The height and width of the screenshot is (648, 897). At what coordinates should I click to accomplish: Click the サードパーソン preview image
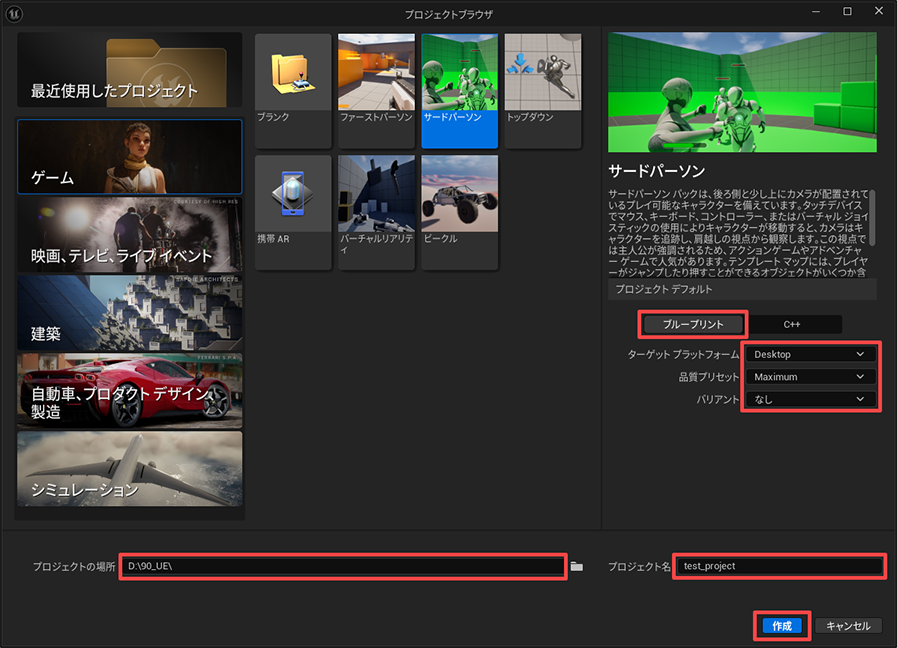(x=742, y=92)
